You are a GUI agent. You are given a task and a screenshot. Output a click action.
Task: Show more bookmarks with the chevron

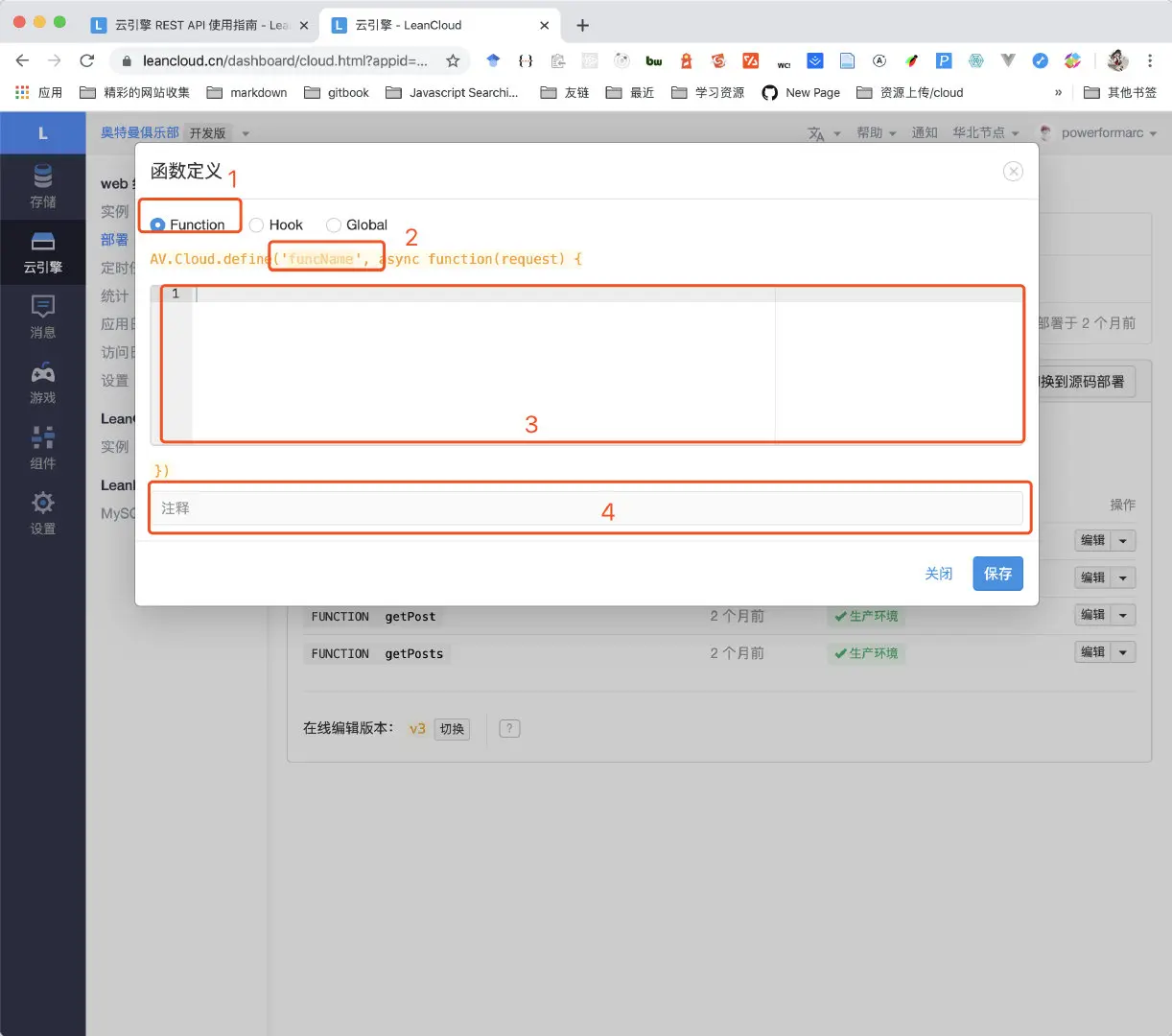click(x=1058, y=92)
